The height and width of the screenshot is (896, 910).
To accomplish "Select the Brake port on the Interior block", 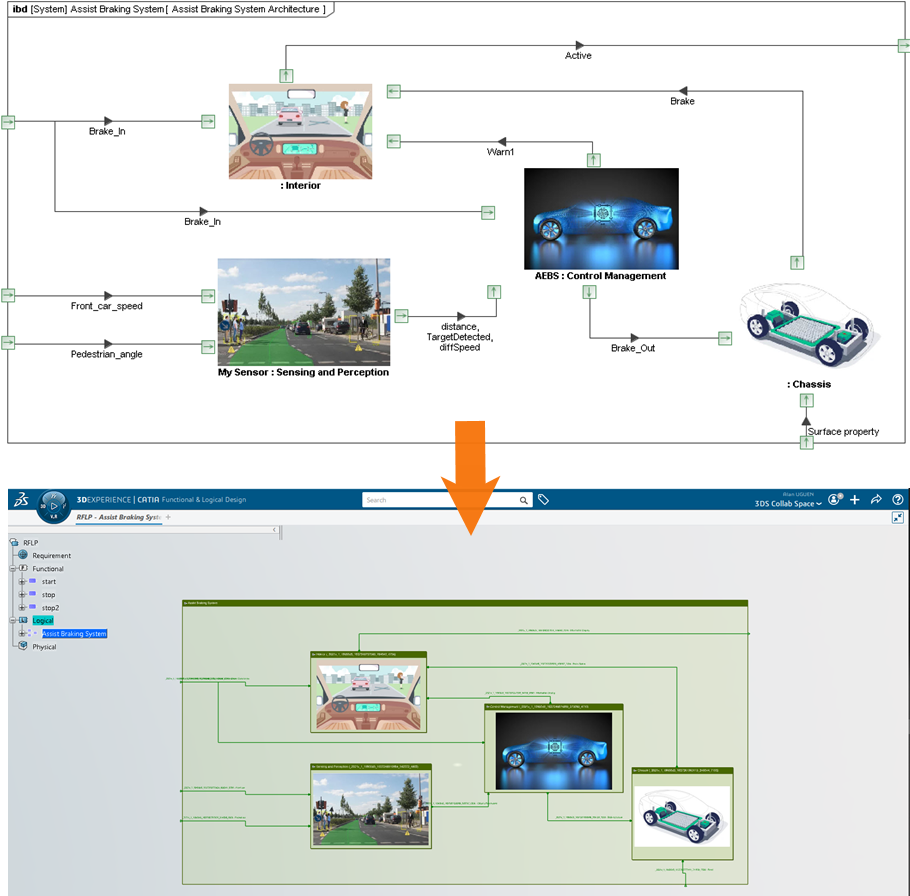I will (393, 91).
